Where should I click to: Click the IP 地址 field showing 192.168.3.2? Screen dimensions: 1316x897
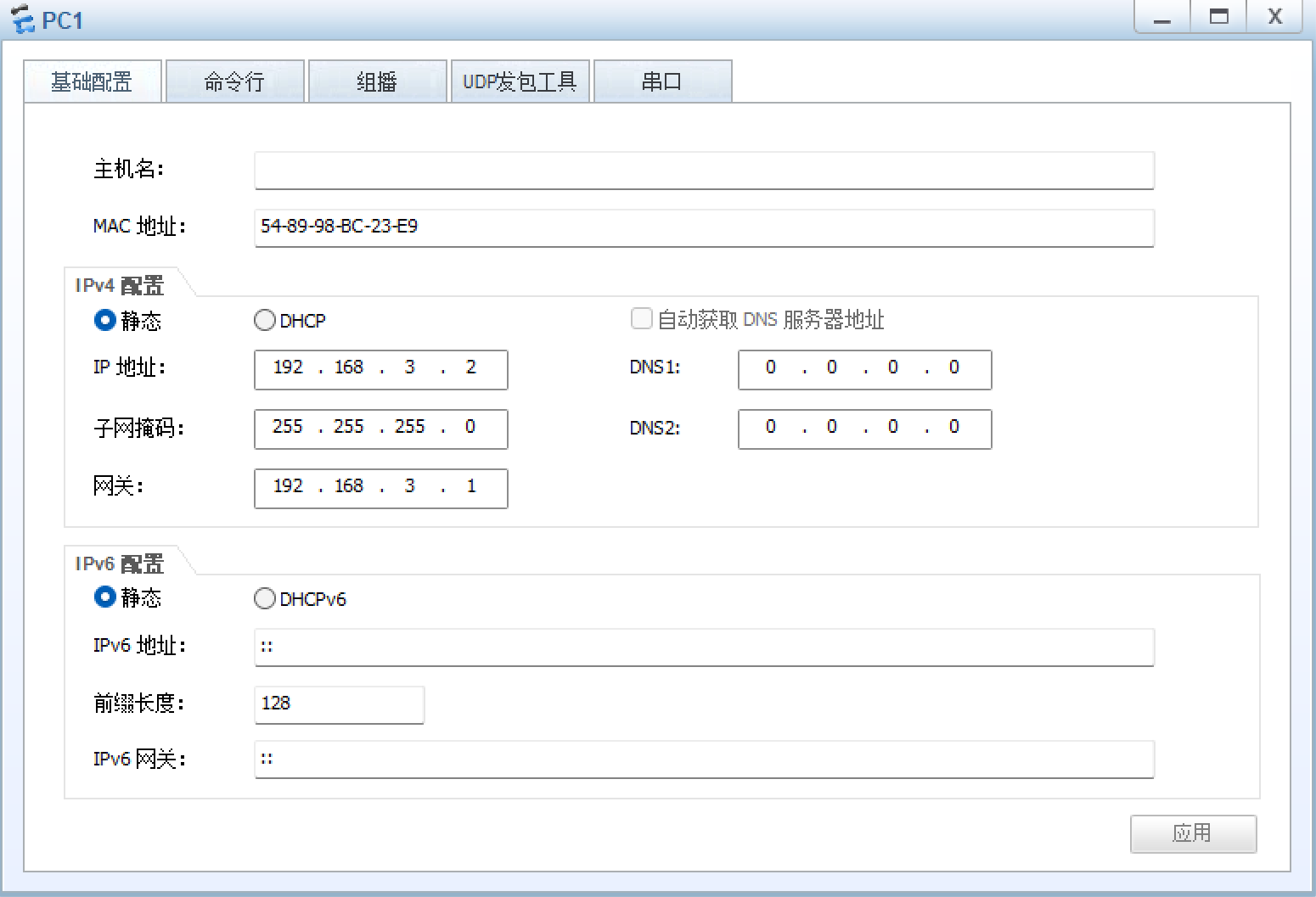click(380, 369)
